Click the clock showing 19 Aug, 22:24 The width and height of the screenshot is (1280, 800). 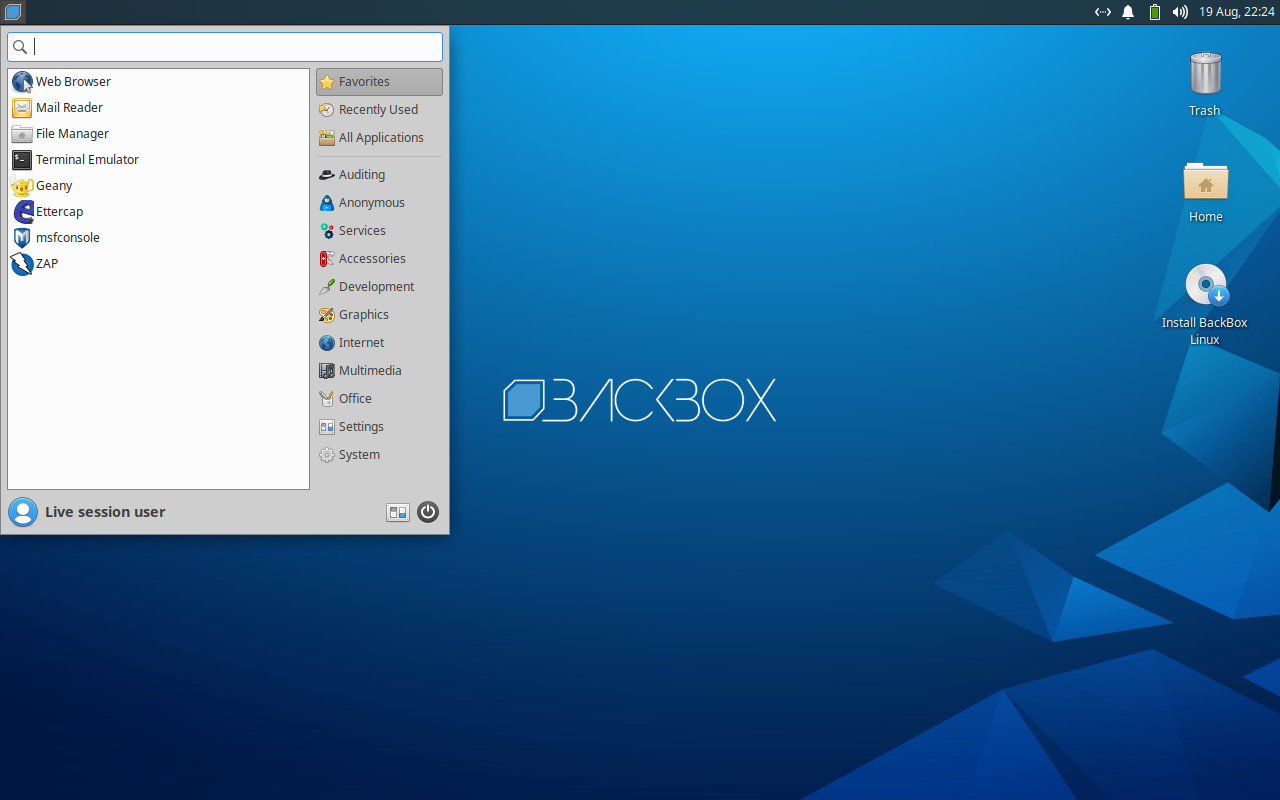[x=1236, y=12]
